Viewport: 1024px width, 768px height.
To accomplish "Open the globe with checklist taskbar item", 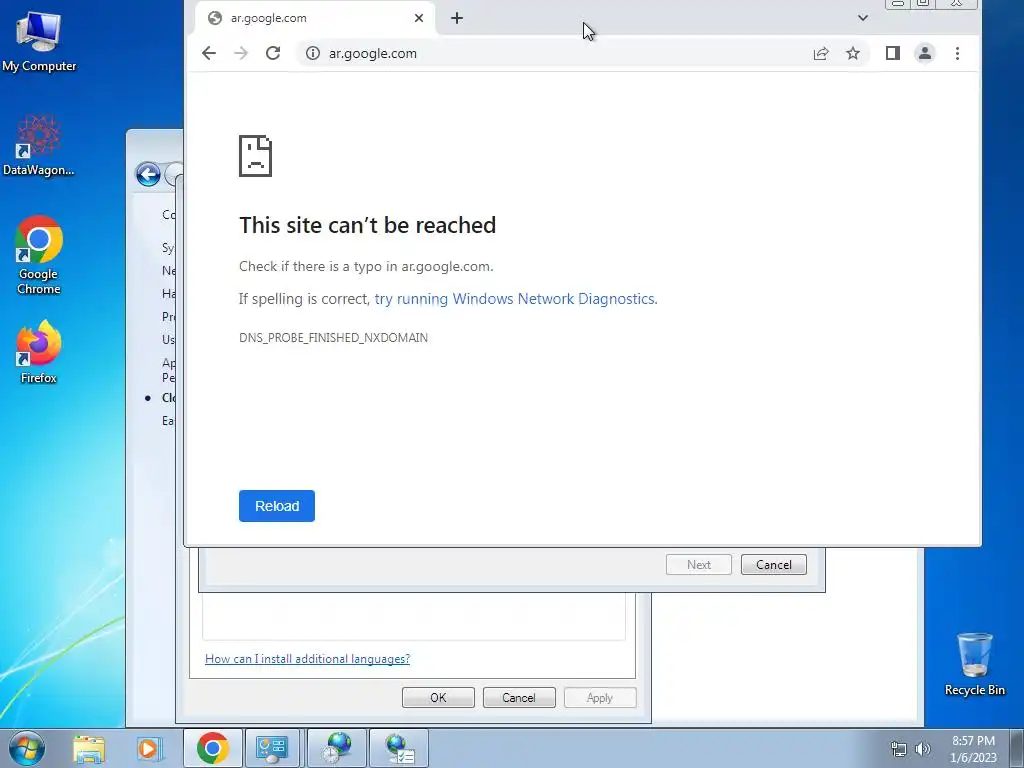I will point(400,748).
